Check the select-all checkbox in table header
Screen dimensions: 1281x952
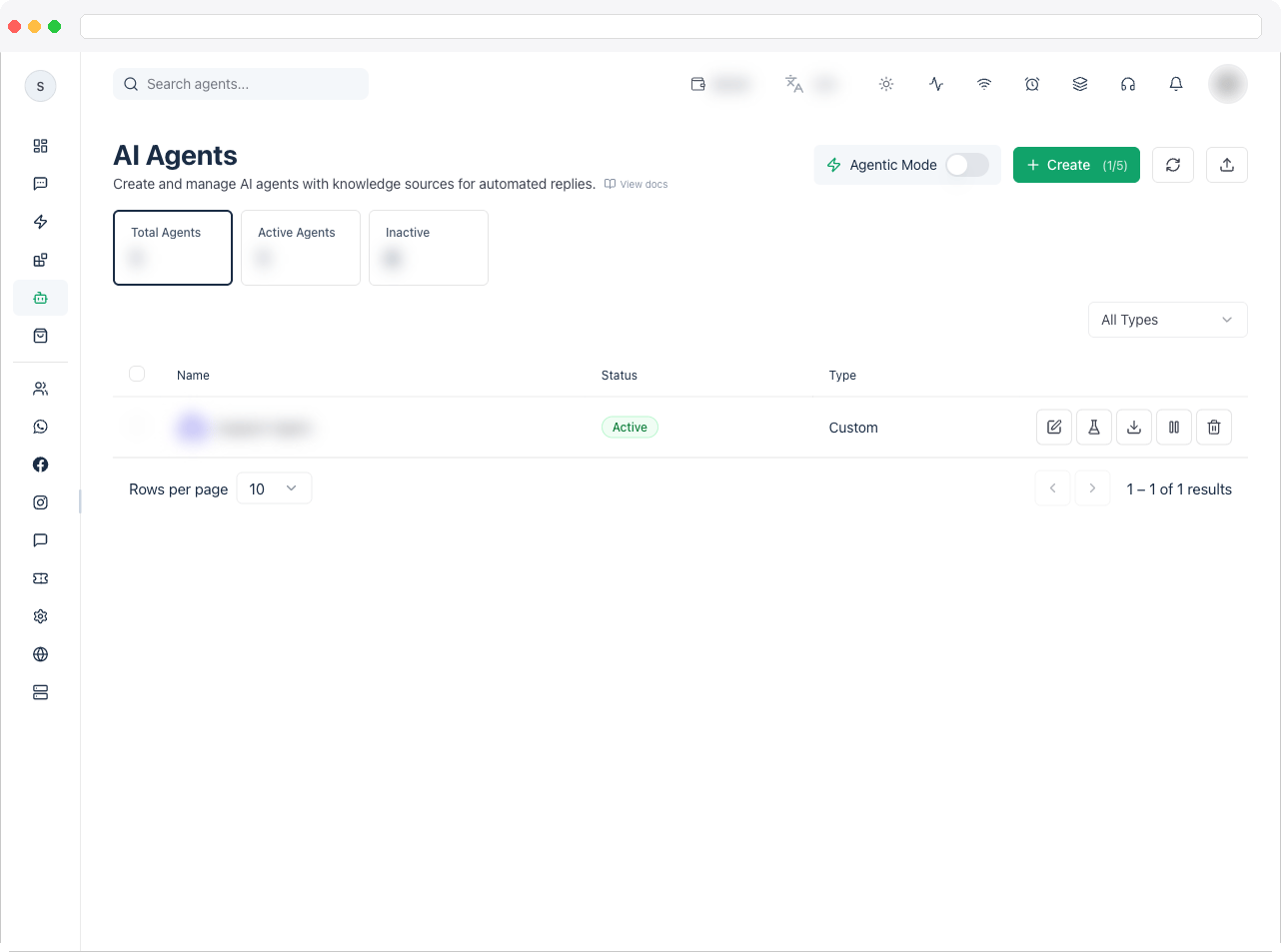(x=137, y=374)
